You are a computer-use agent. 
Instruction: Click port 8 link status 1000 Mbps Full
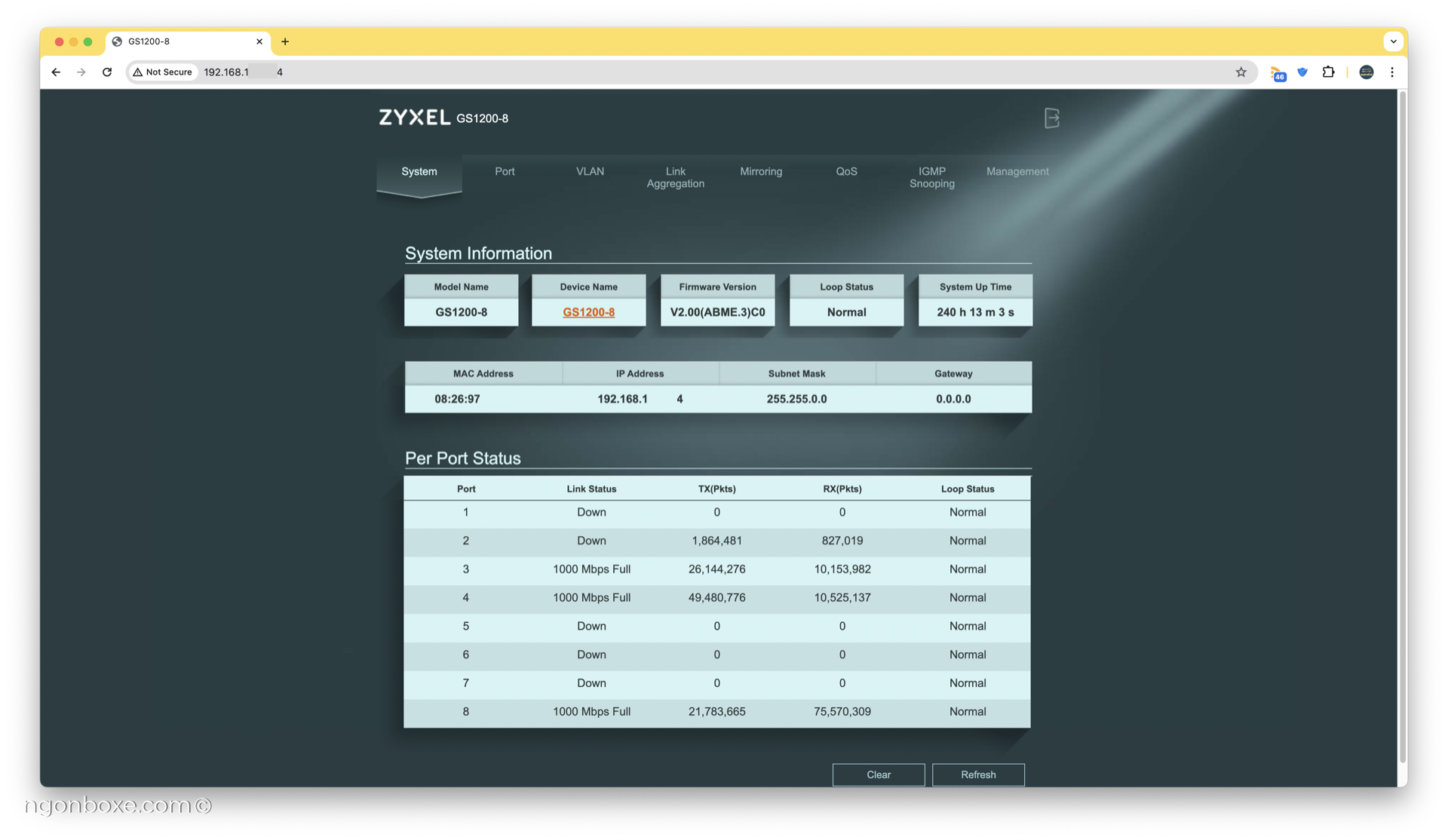pyautogui.click(x=591, y=712)
